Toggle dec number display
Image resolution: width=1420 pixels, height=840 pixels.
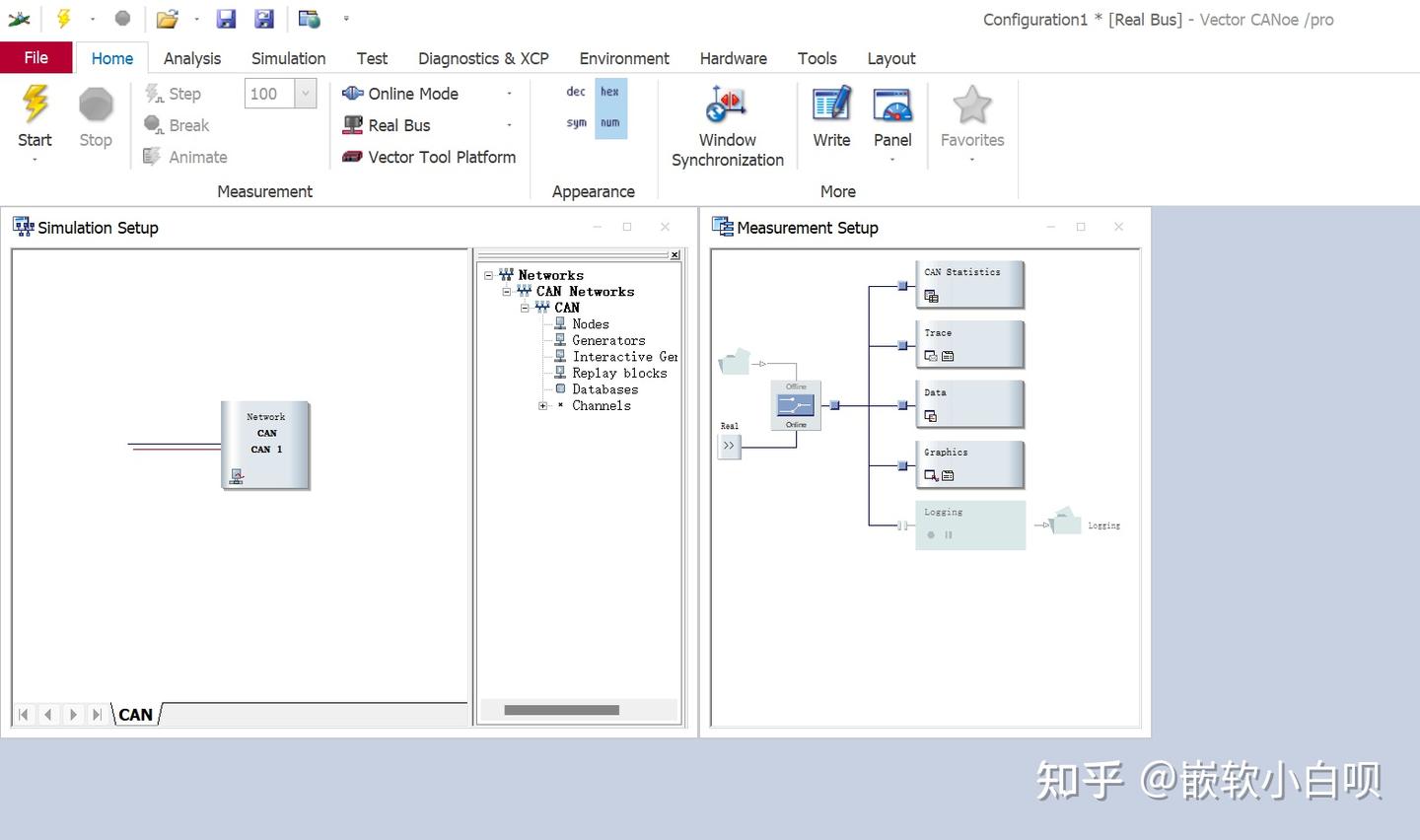(x=576, y=92)
